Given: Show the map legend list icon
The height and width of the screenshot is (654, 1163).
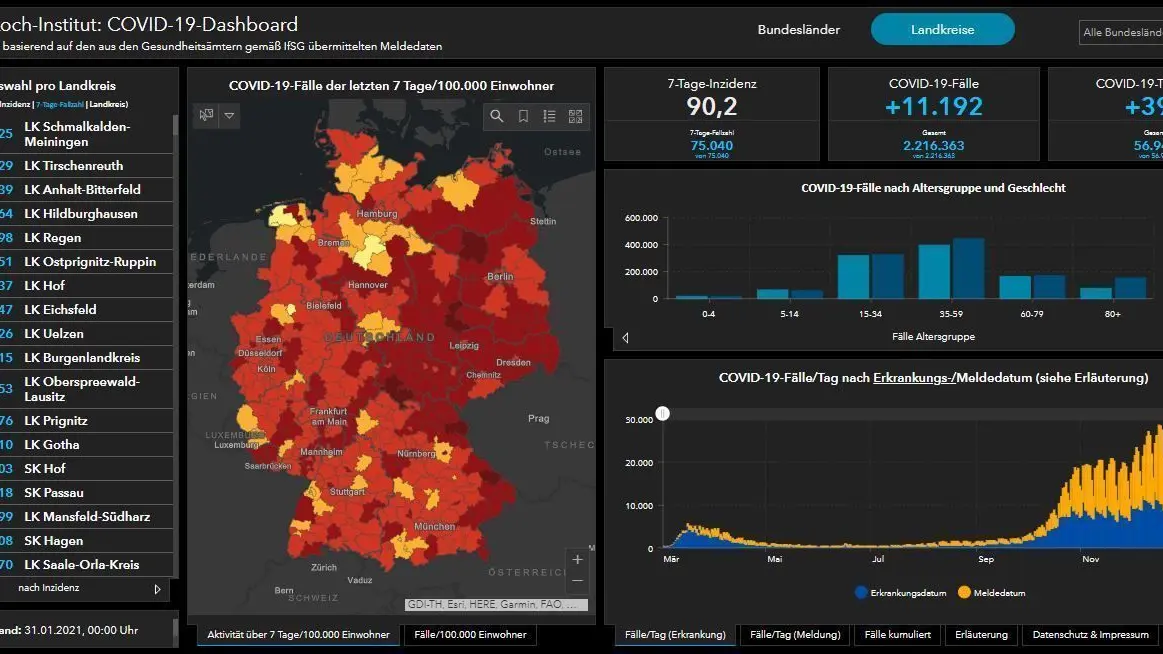Looking at the screenshot, I should [x=549, y=116].
